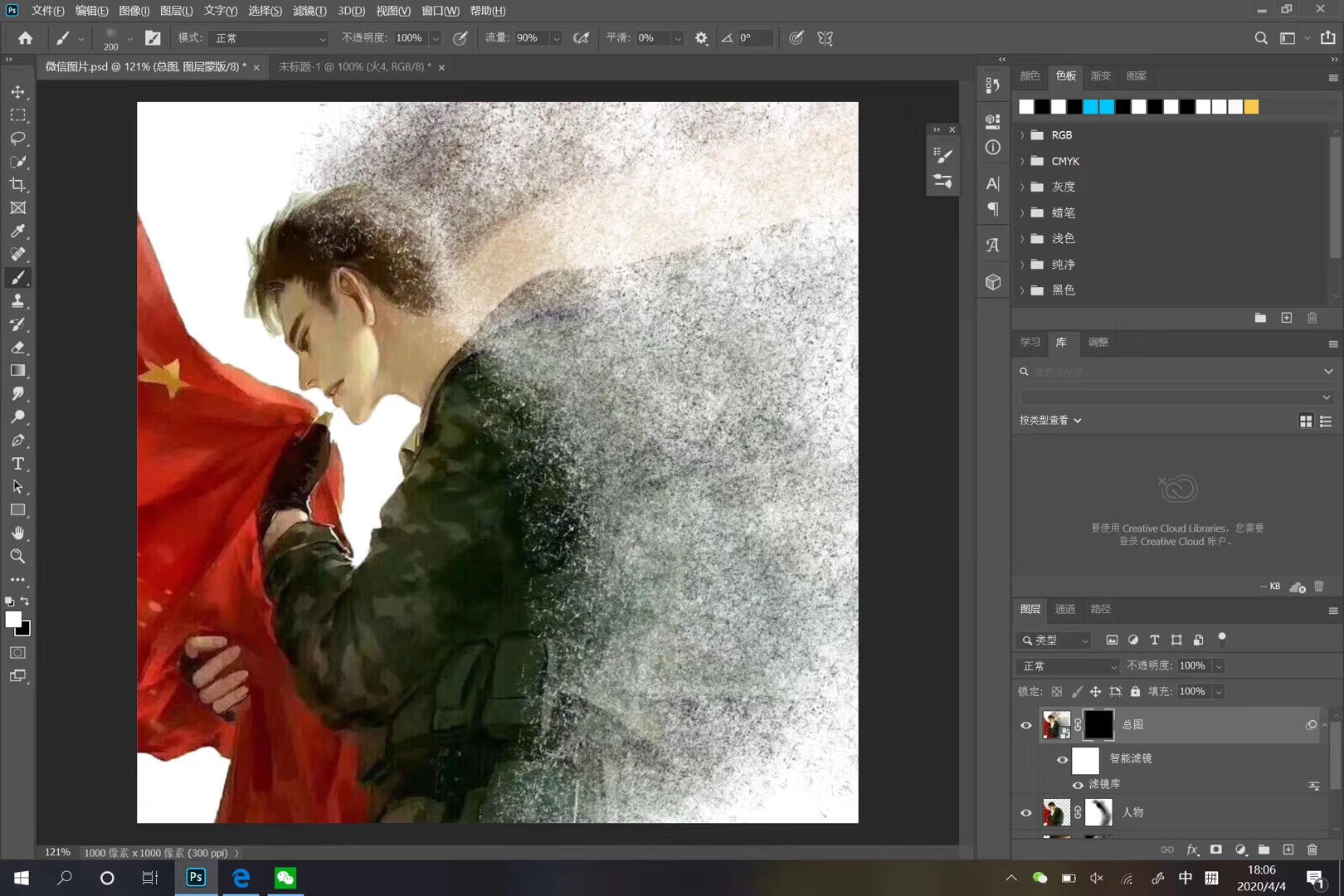The width and height of the screenshot is (1344, 896).
Task: Open the 流量 flow dropdown arrow
Action: (556, 38)
